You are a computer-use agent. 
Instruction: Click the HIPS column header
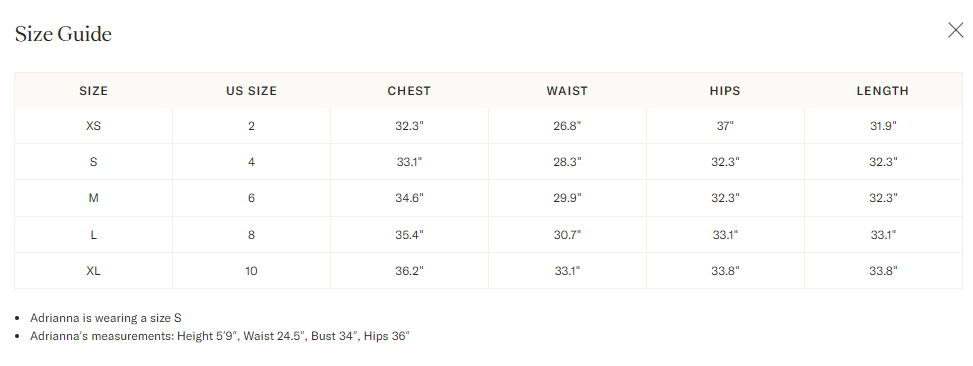coord(725,91)
